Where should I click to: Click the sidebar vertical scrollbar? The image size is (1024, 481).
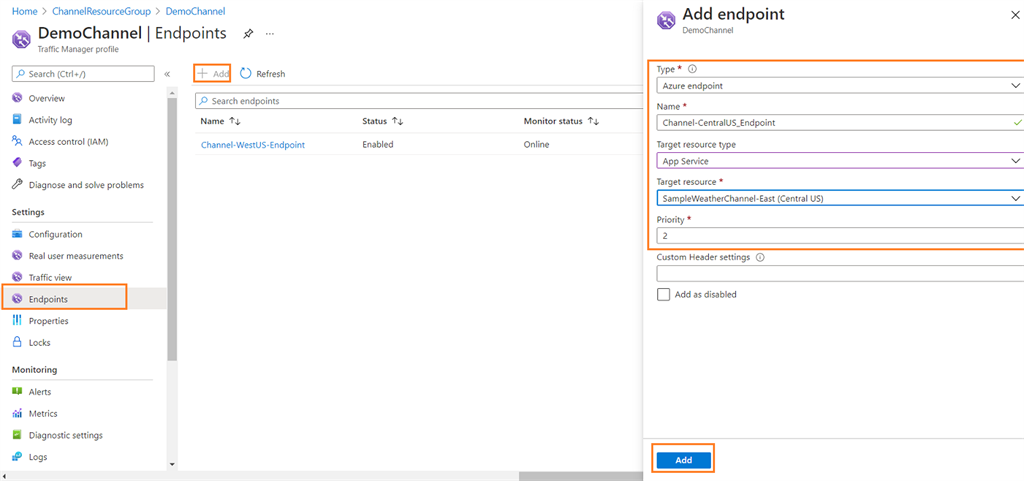[x=172, y=228]
